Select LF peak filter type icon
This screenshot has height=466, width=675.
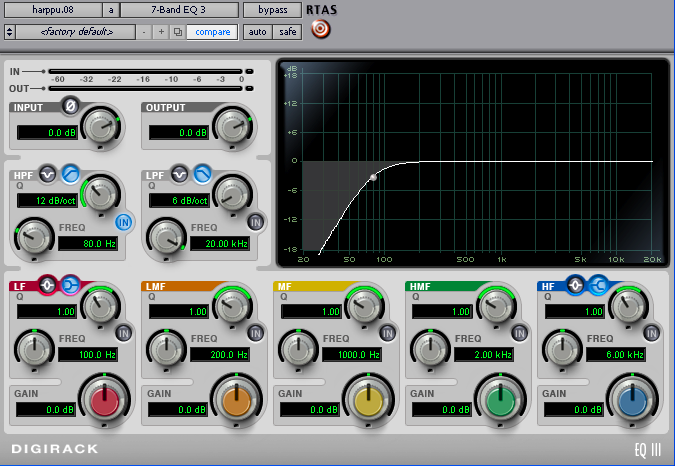47,285
